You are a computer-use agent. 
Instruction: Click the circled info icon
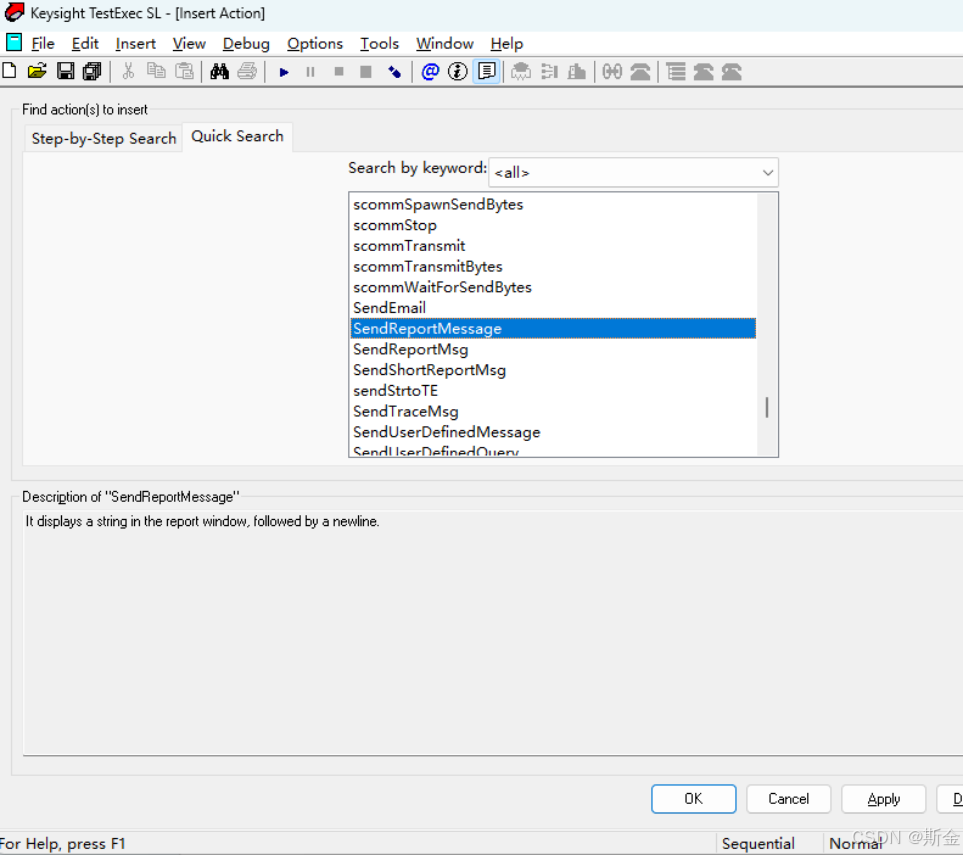(457, 71)
